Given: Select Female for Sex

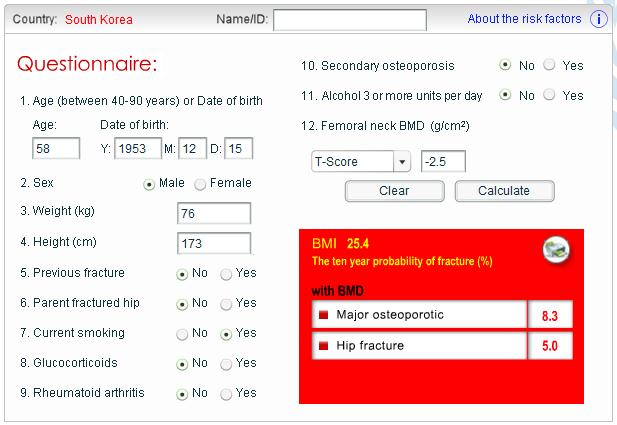Looking at the screenshot, I should (200, 184).
